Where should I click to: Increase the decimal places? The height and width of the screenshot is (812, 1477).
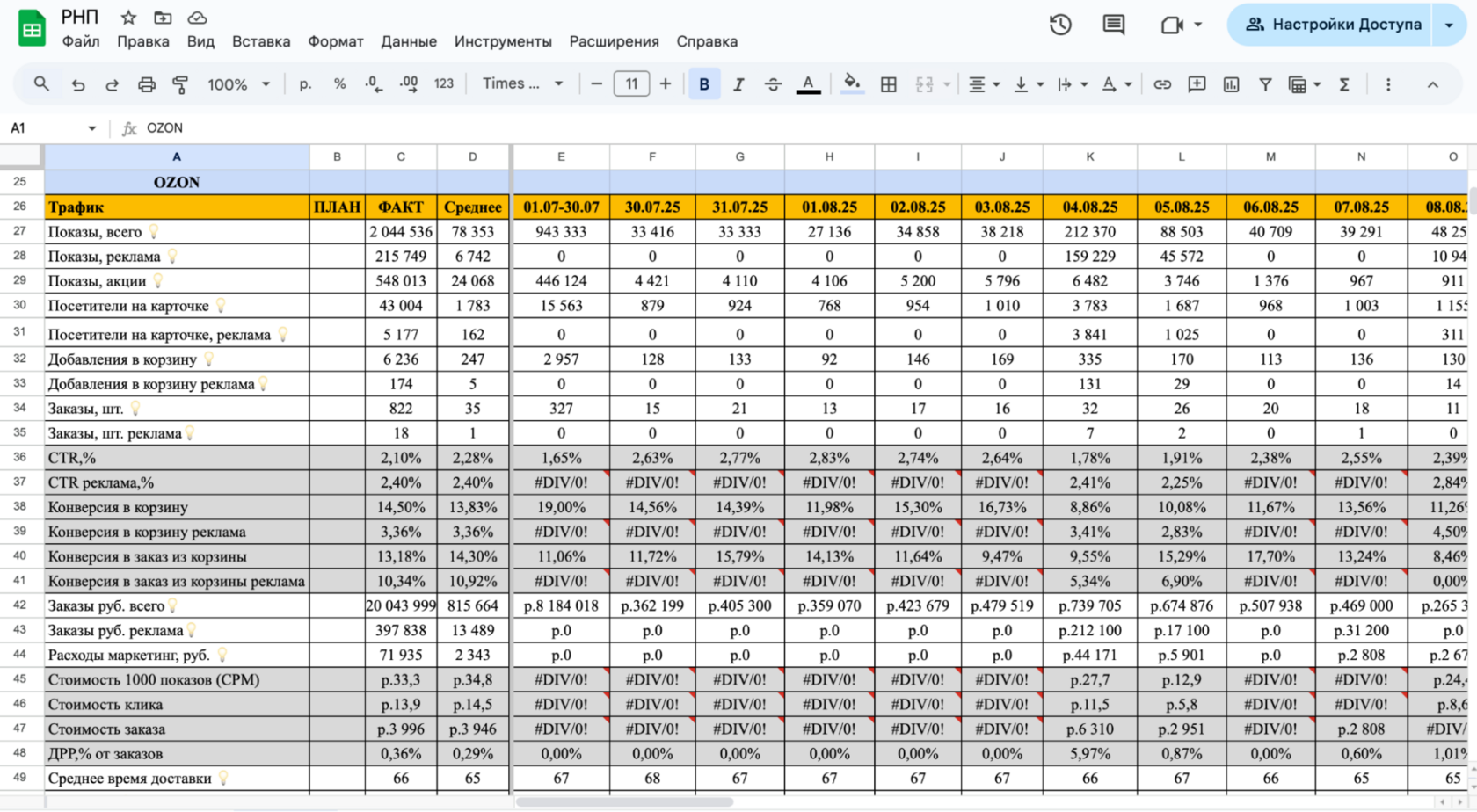[x=409, y=84]
